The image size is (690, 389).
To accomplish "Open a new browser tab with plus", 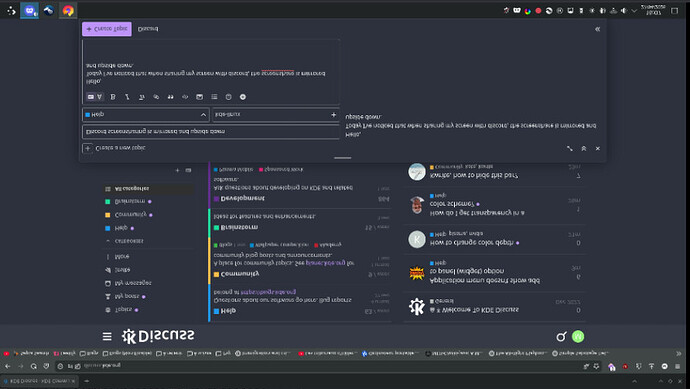I will [x=86, y=381].
